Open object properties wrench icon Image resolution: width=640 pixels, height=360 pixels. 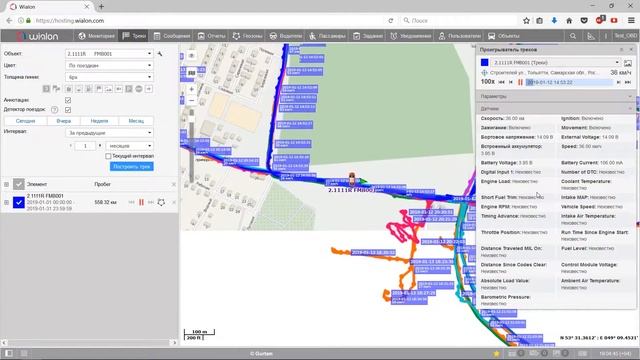(160, 53)
